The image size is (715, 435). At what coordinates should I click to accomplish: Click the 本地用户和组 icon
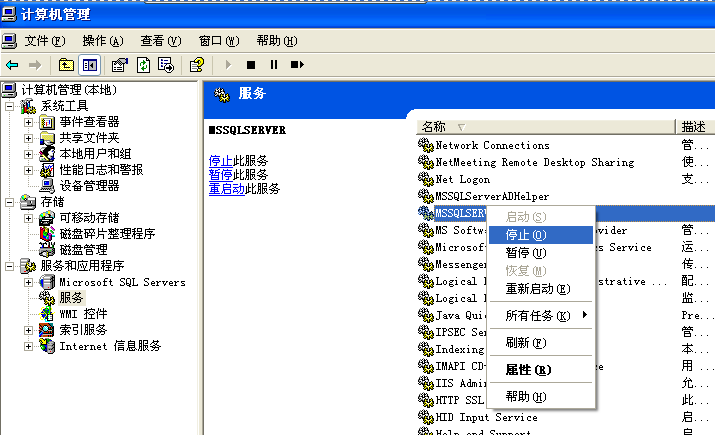click(x=47, y=154)
